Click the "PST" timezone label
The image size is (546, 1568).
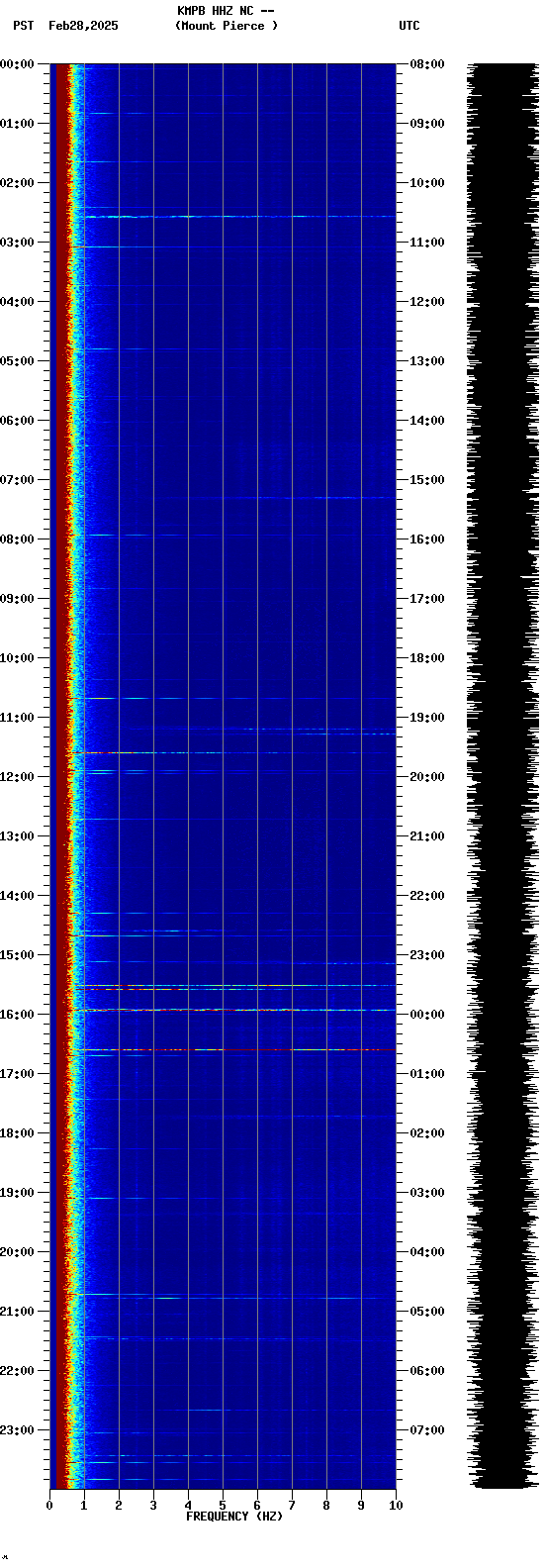point(23,26)
